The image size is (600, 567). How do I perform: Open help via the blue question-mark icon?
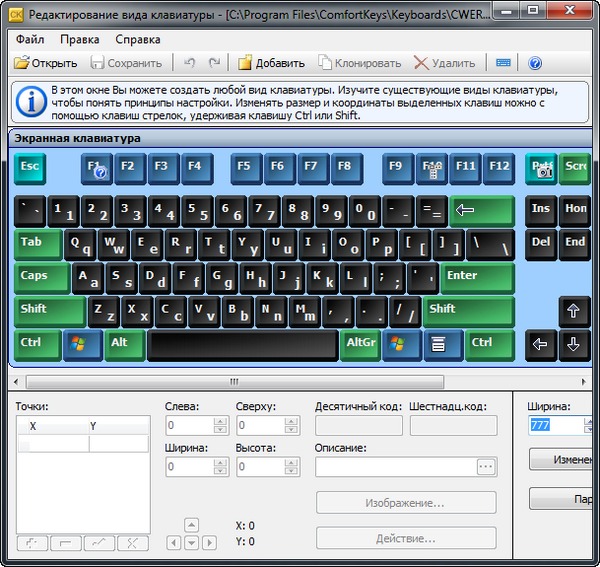[x=535, y=63]
